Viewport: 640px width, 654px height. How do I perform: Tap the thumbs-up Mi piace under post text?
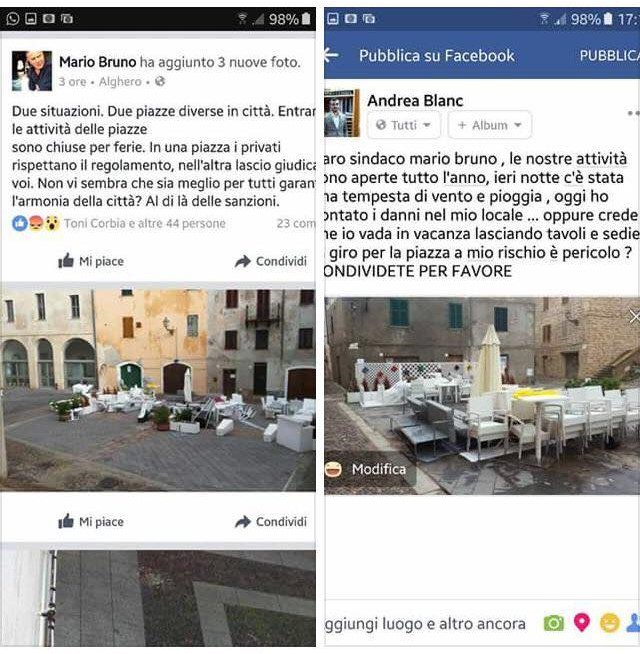tap(91, 262)
